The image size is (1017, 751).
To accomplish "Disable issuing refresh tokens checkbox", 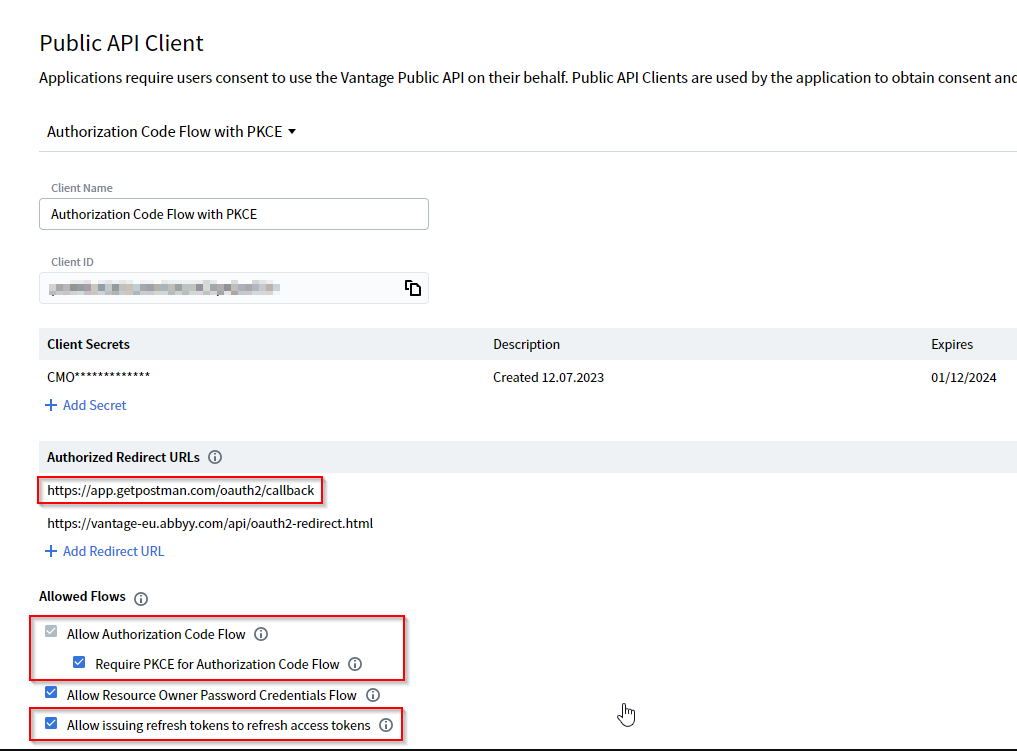I will click(52, 724).
